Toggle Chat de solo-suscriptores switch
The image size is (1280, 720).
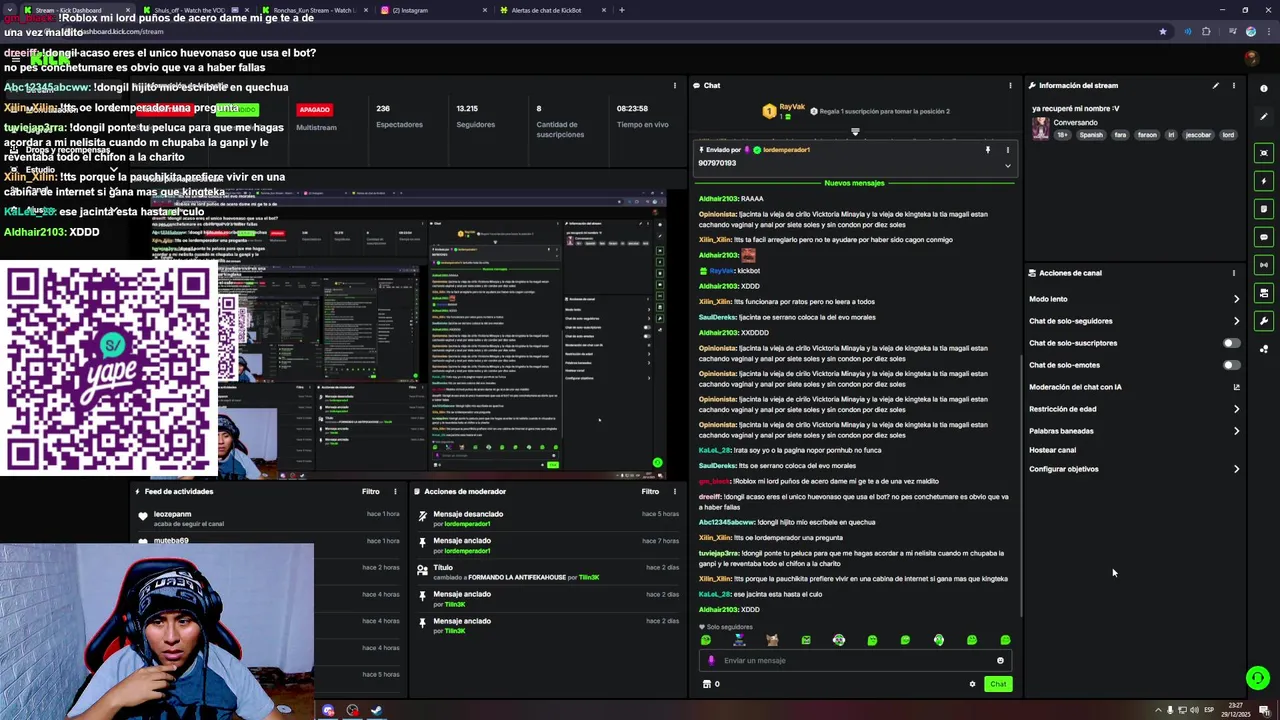[1232, 343]
